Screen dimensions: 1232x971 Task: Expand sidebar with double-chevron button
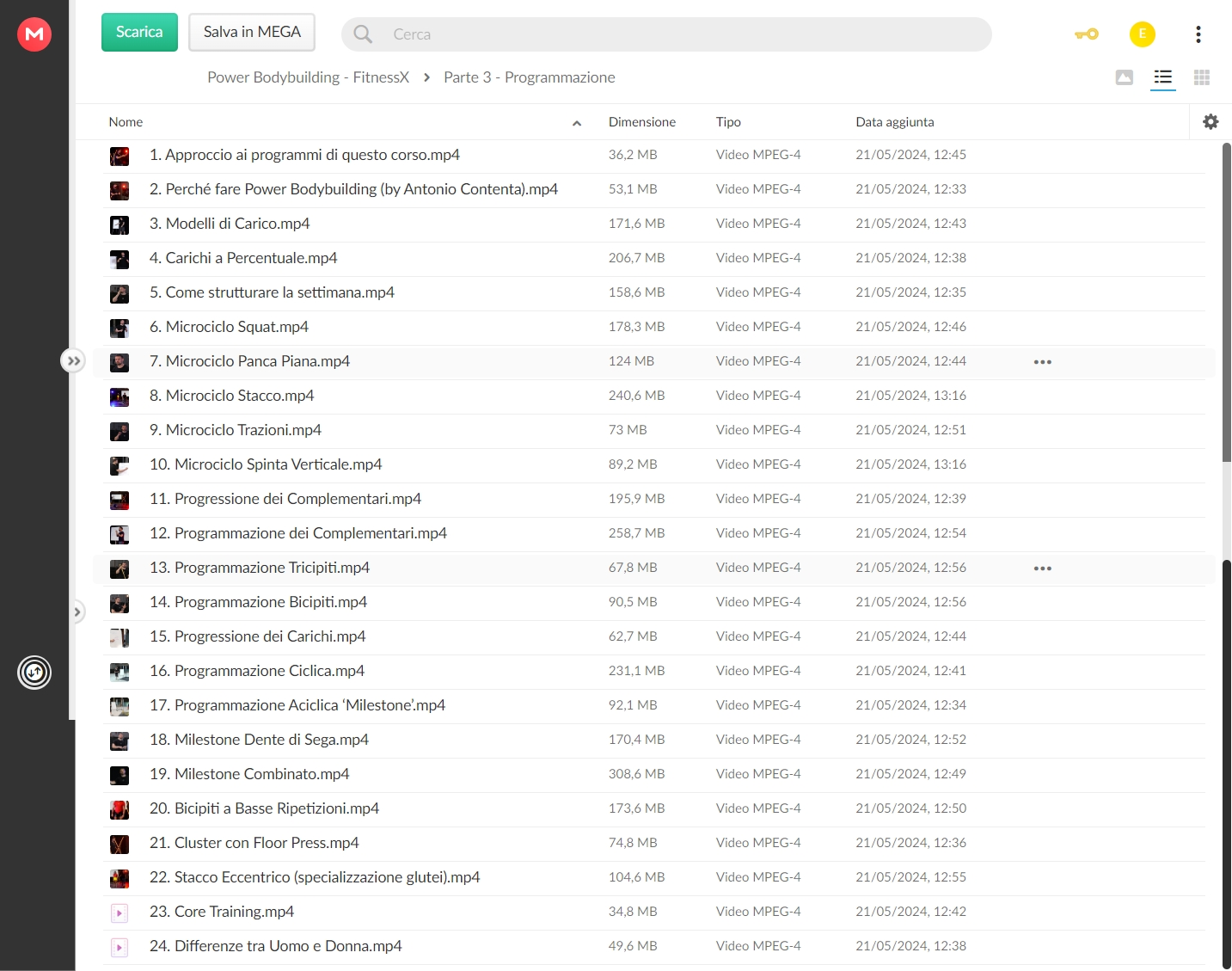[x=74, y=361]
